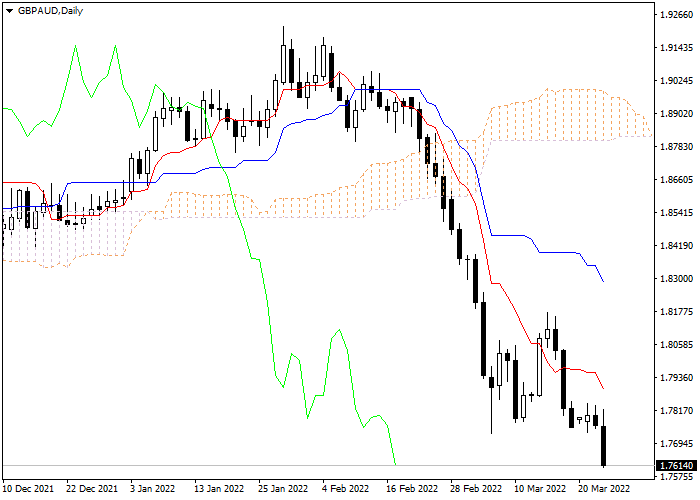Click price level 1.90245 on the axis
The image size is (700, 500).
677,81
